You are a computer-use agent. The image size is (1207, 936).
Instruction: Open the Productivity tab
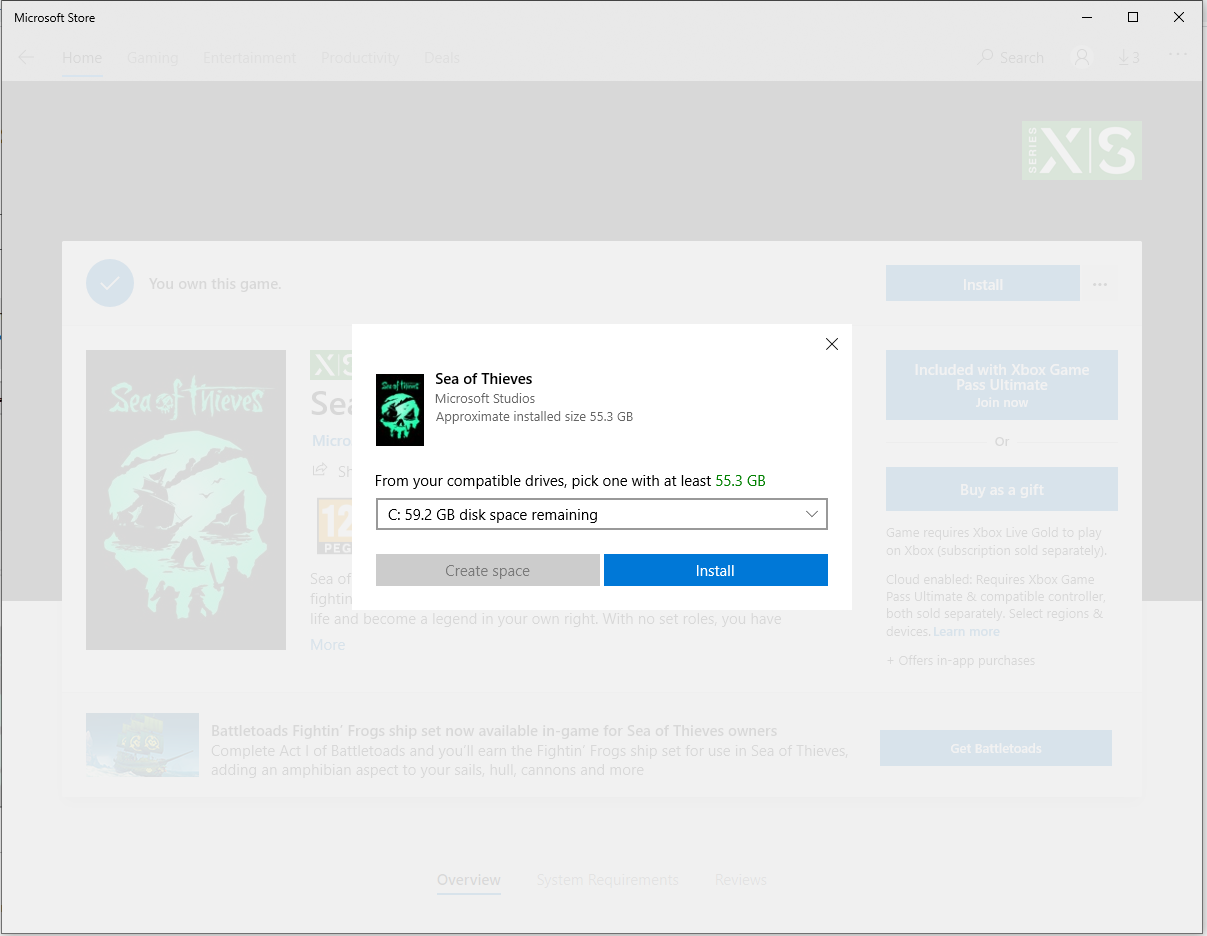(x=360, y=58)
